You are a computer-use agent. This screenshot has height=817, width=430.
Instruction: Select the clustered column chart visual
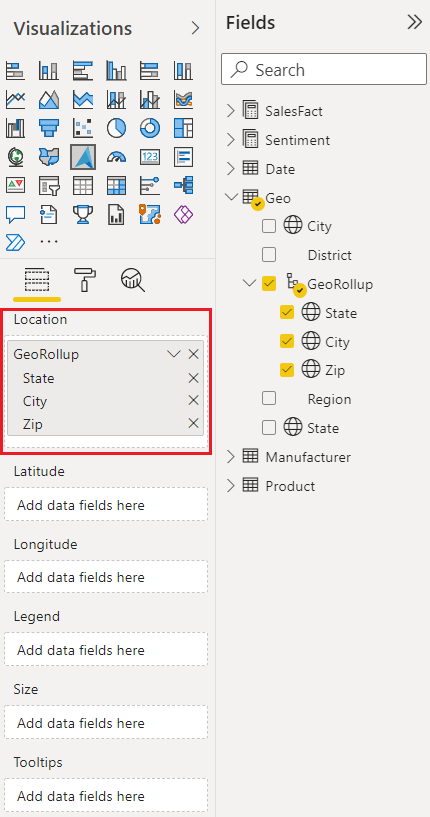[x=116, y=70]
